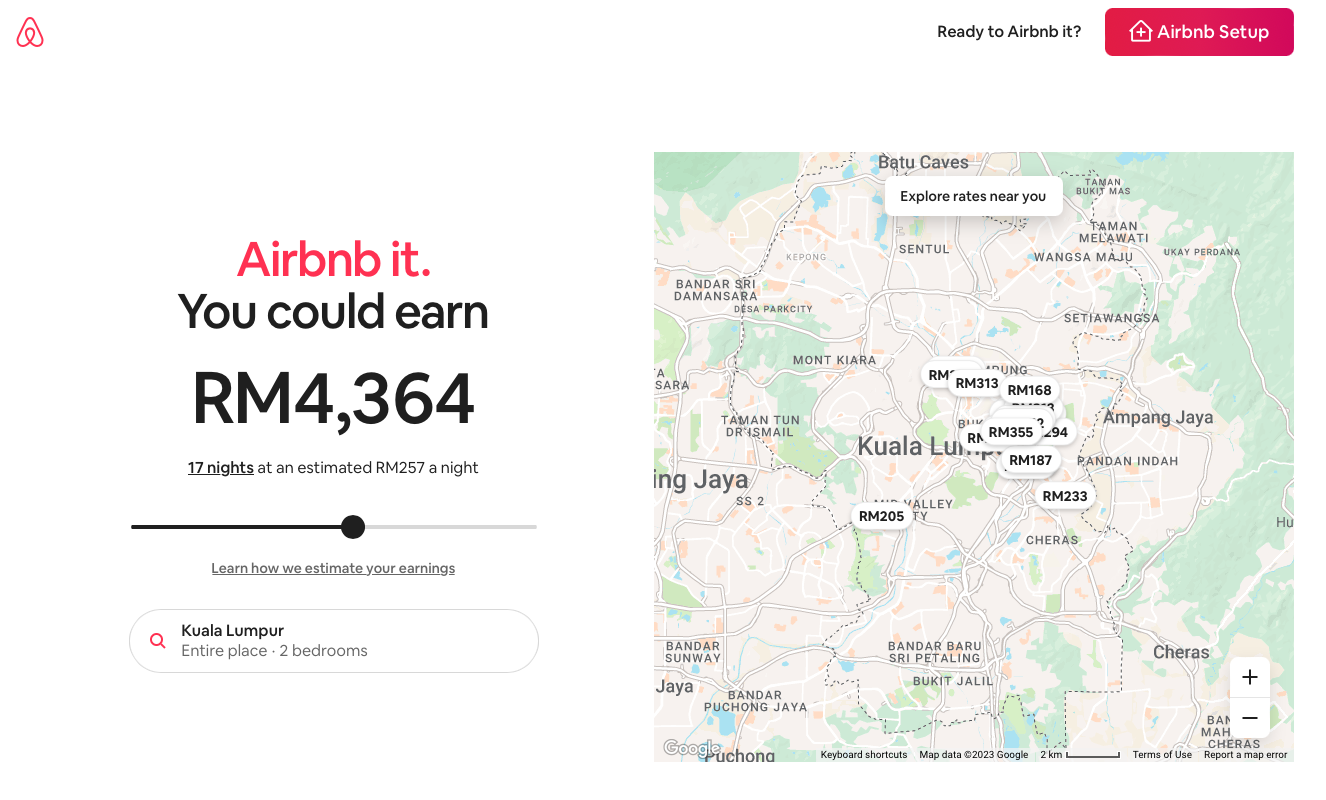The image size is (1326, 800).
Task: Click Explore rates near you button
Action: (x=972, y=196)
